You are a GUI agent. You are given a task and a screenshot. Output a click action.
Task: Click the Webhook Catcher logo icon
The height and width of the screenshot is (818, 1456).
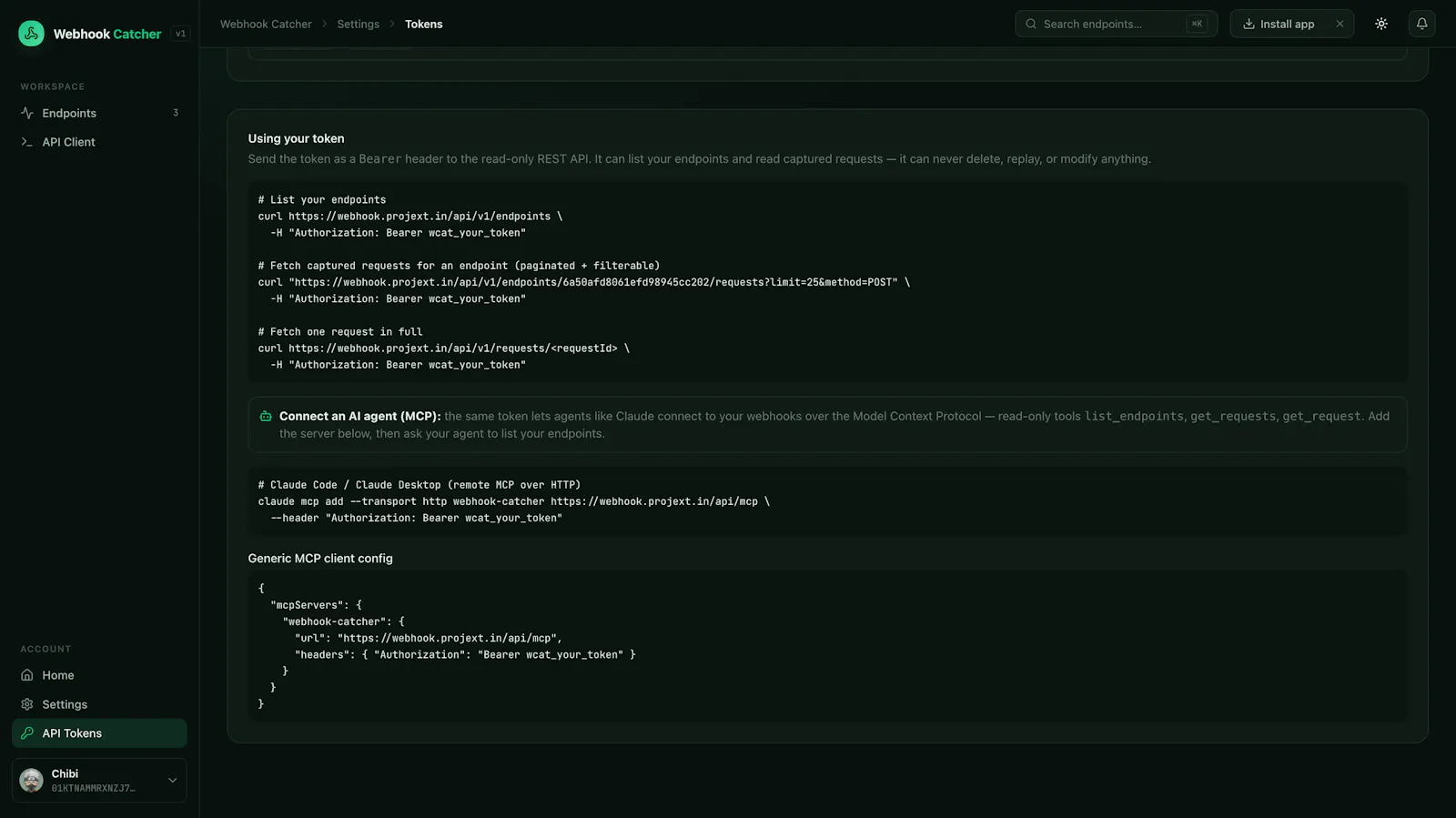(31, 34)
